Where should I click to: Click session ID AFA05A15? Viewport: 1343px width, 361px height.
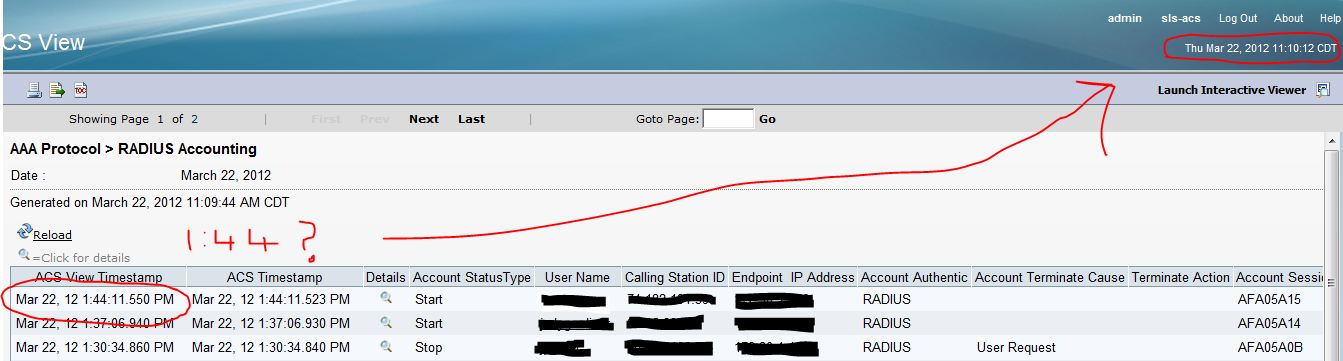[1268, 299]
